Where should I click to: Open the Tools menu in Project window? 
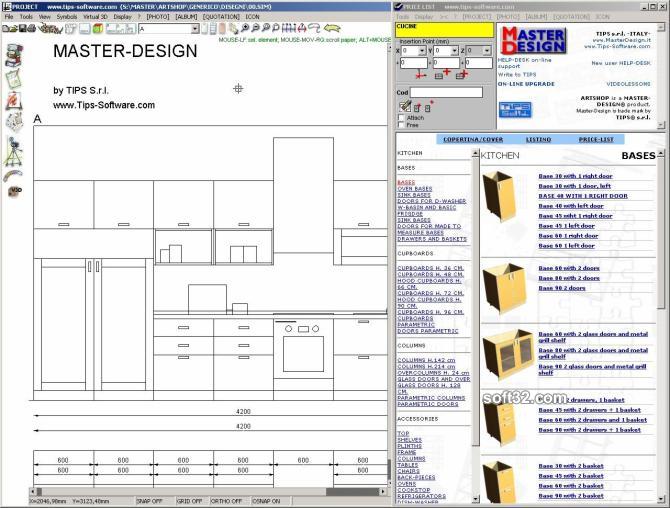coord(26,17)
